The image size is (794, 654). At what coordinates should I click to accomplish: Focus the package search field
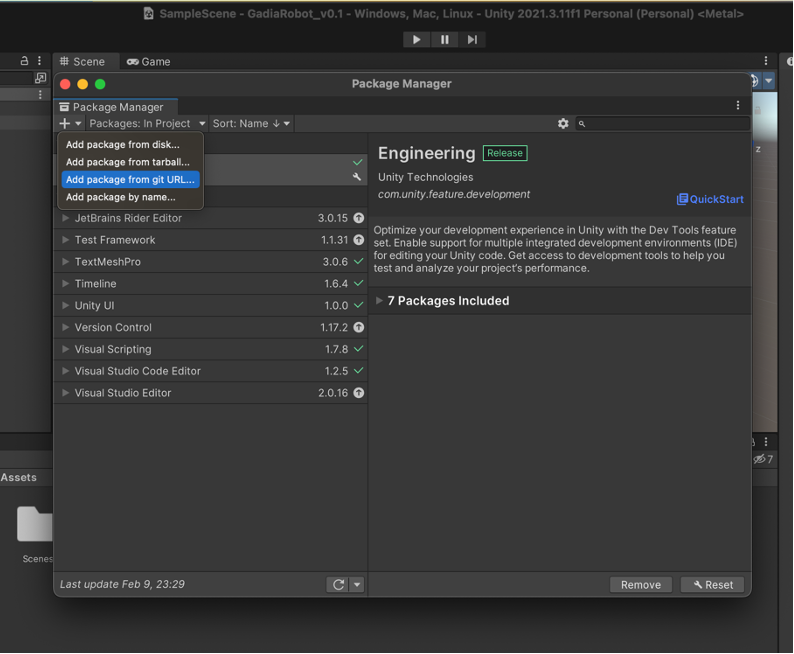point(662,124)
